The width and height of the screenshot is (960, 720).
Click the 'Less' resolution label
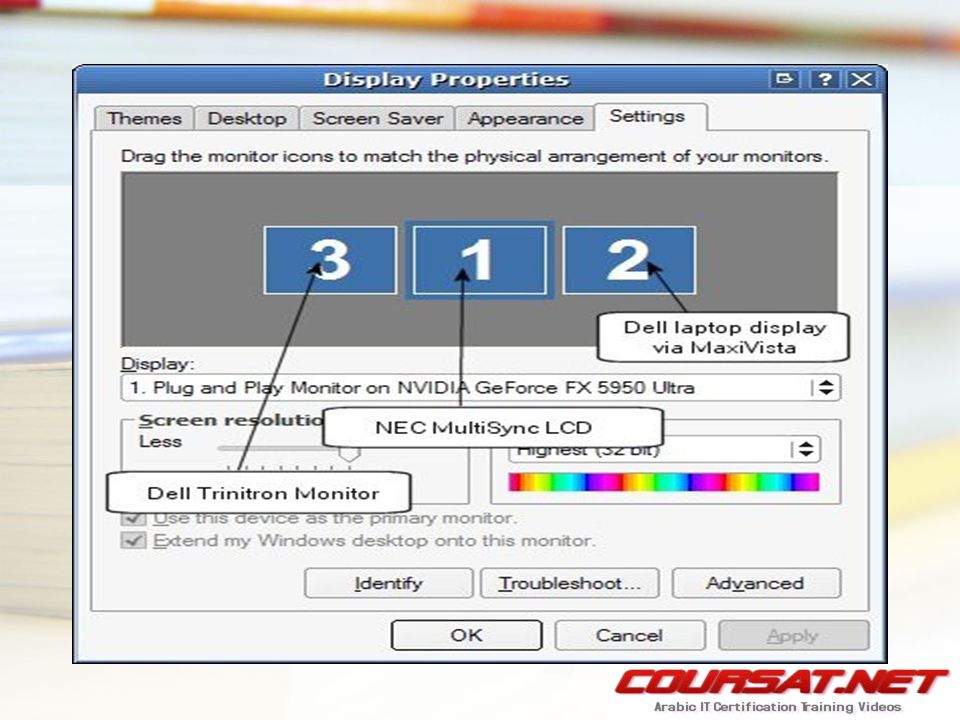pos(160,441)
